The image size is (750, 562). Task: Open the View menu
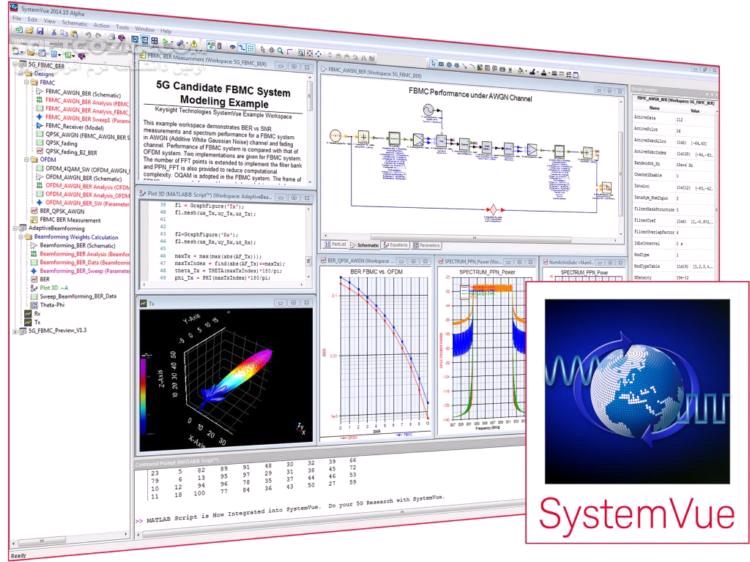point(49,21)
